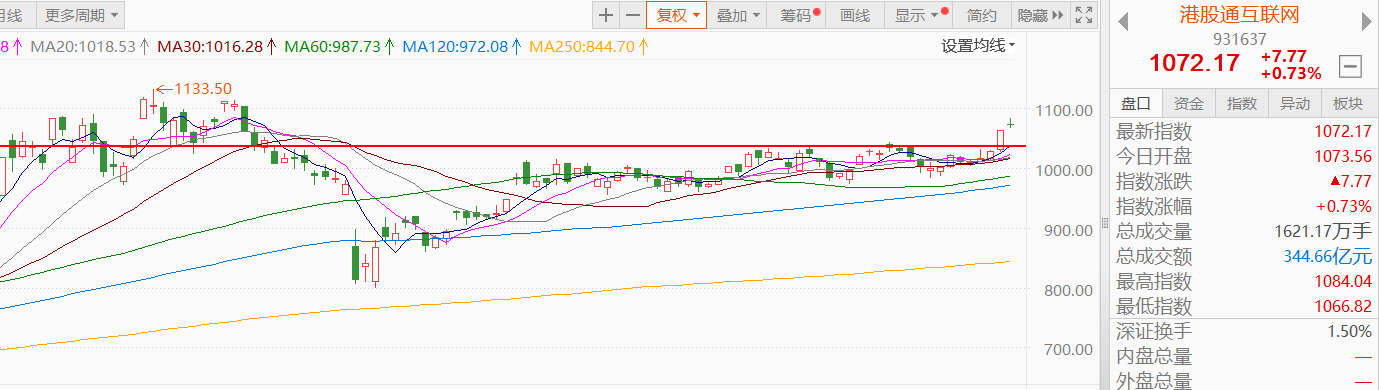Select the 画线 drawing tool button
This screenshot has width=1379, height=390.
[856, 15]
